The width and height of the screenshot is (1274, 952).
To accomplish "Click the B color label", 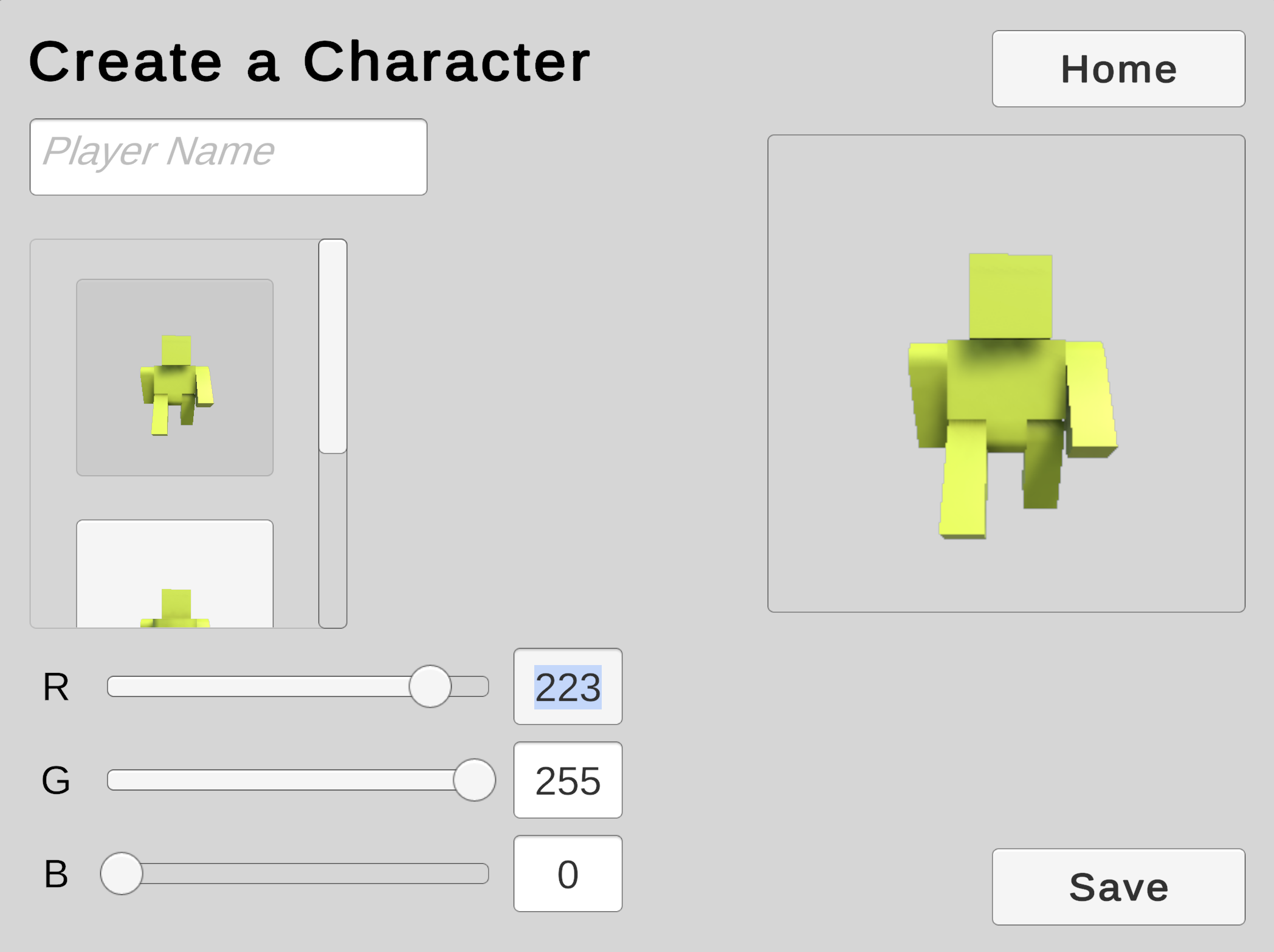I will [56, 874].
